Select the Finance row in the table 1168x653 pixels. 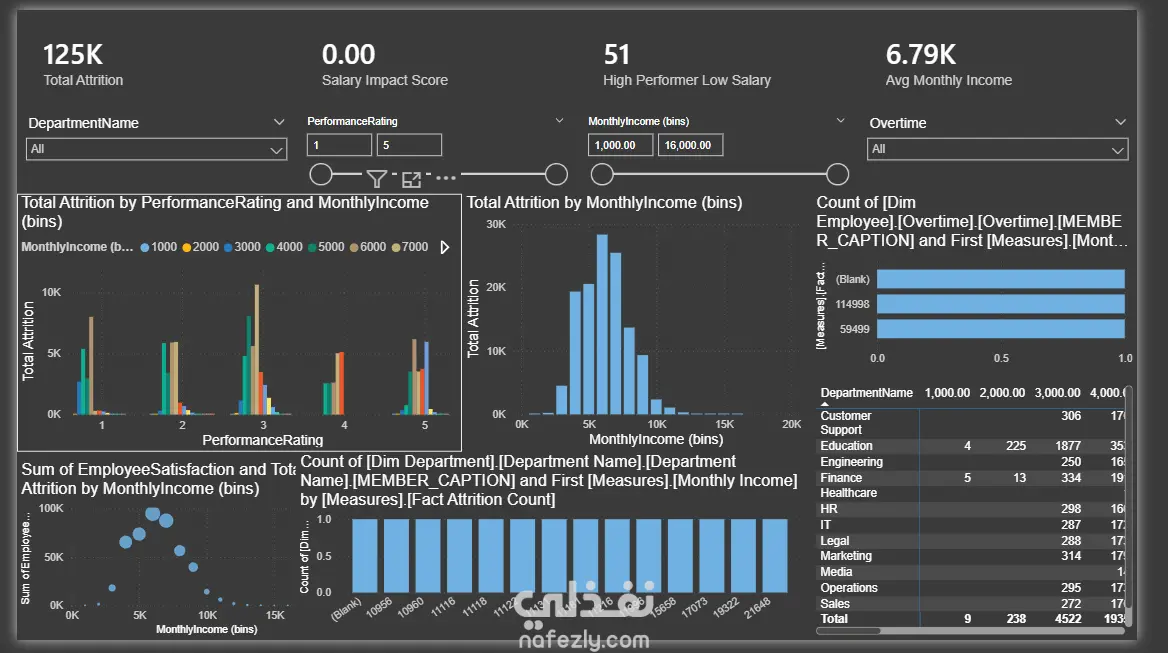(x=971, y=477)
